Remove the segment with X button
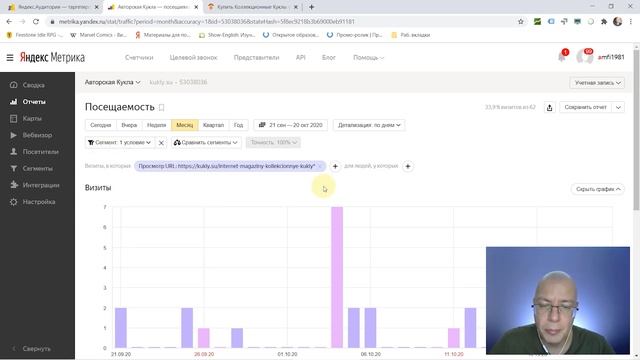Image resolution: width=640 pixels, height=360 pixels. pyautogui.click(x=161, y=142)
